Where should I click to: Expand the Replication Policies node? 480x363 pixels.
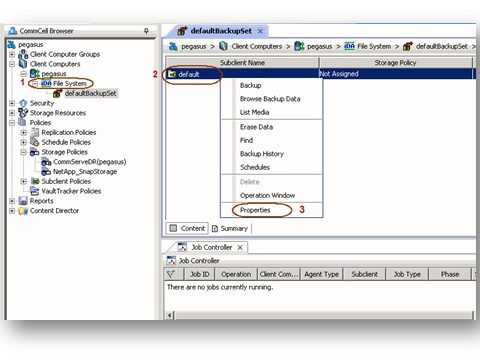[24, 133]
